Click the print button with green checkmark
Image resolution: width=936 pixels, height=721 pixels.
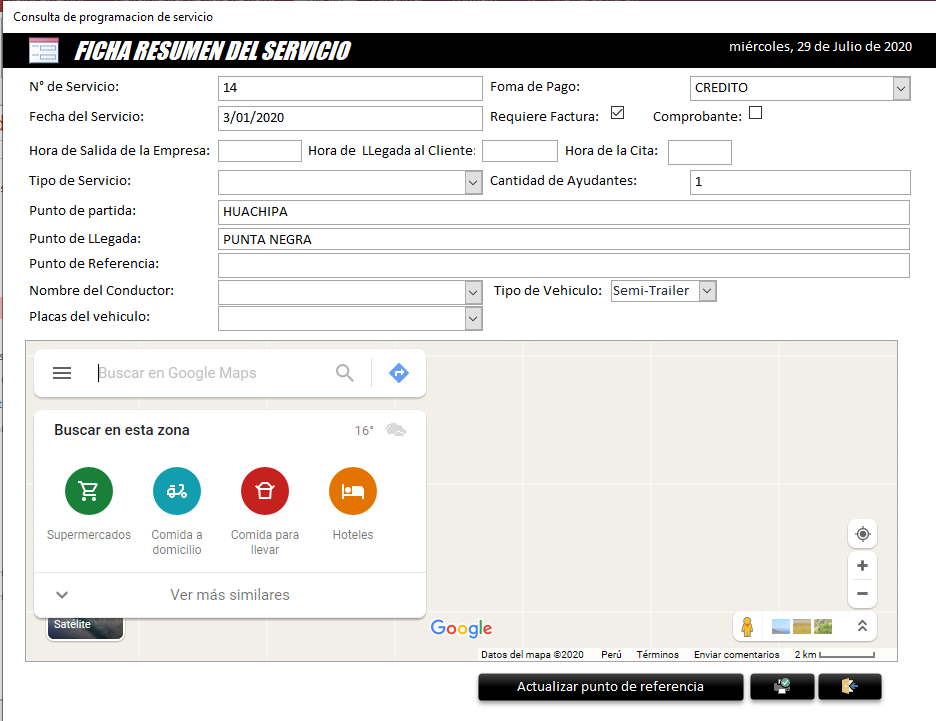click(x=782, y=687)
